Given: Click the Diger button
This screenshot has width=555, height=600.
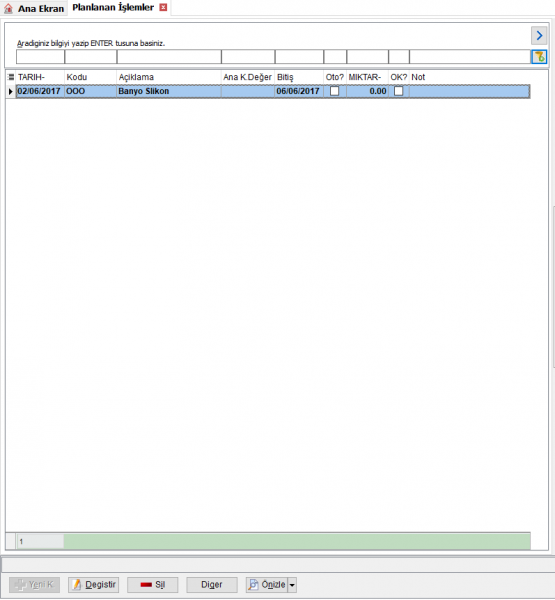Looking at the screenshot, I should pyautogui.click(x=212, y=585).
